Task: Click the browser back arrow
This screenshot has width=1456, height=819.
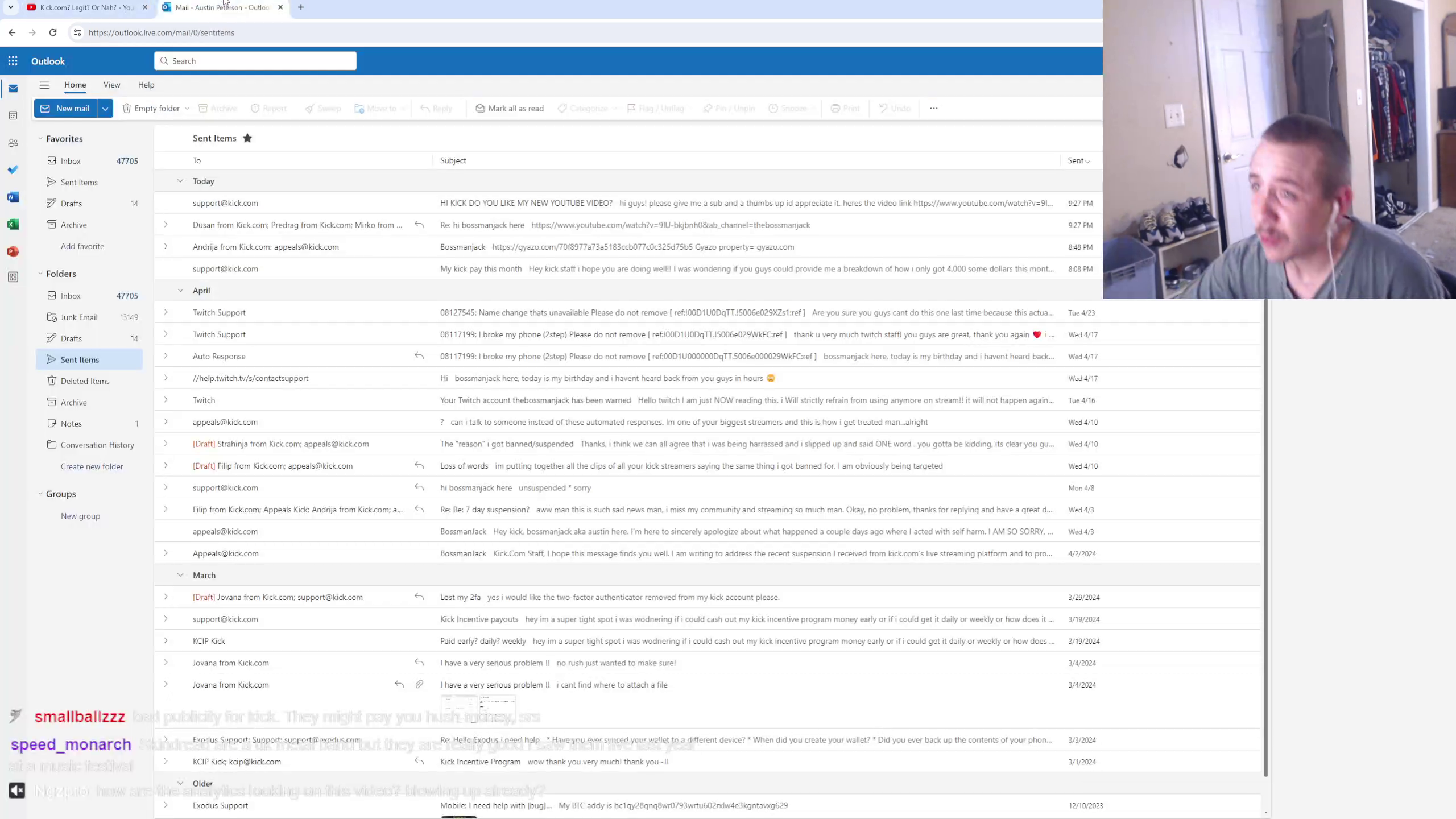Action: pyautogui.click(x=12, y=32)
